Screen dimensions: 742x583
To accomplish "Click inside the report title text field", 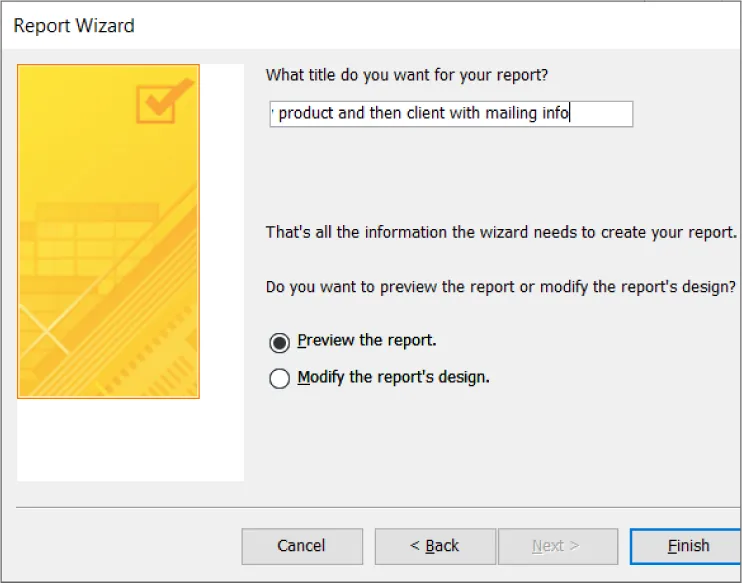I will click(x=450, y=114).
